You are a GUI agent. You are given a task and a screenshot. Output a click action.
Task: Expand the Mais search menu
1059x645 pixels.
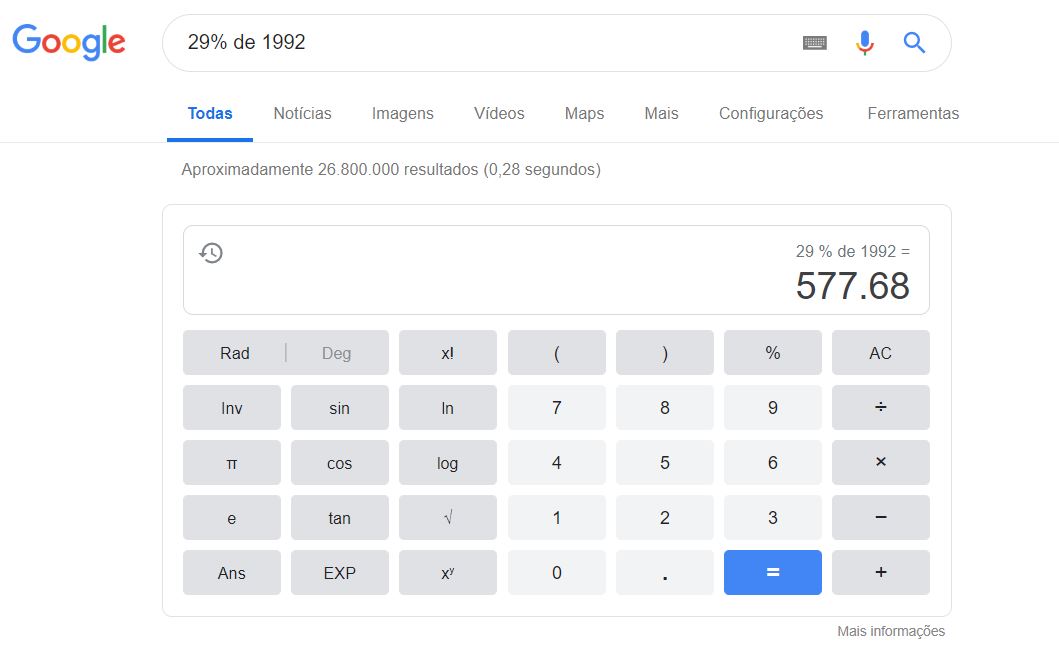pyautogui.click(x=661, y=113)
